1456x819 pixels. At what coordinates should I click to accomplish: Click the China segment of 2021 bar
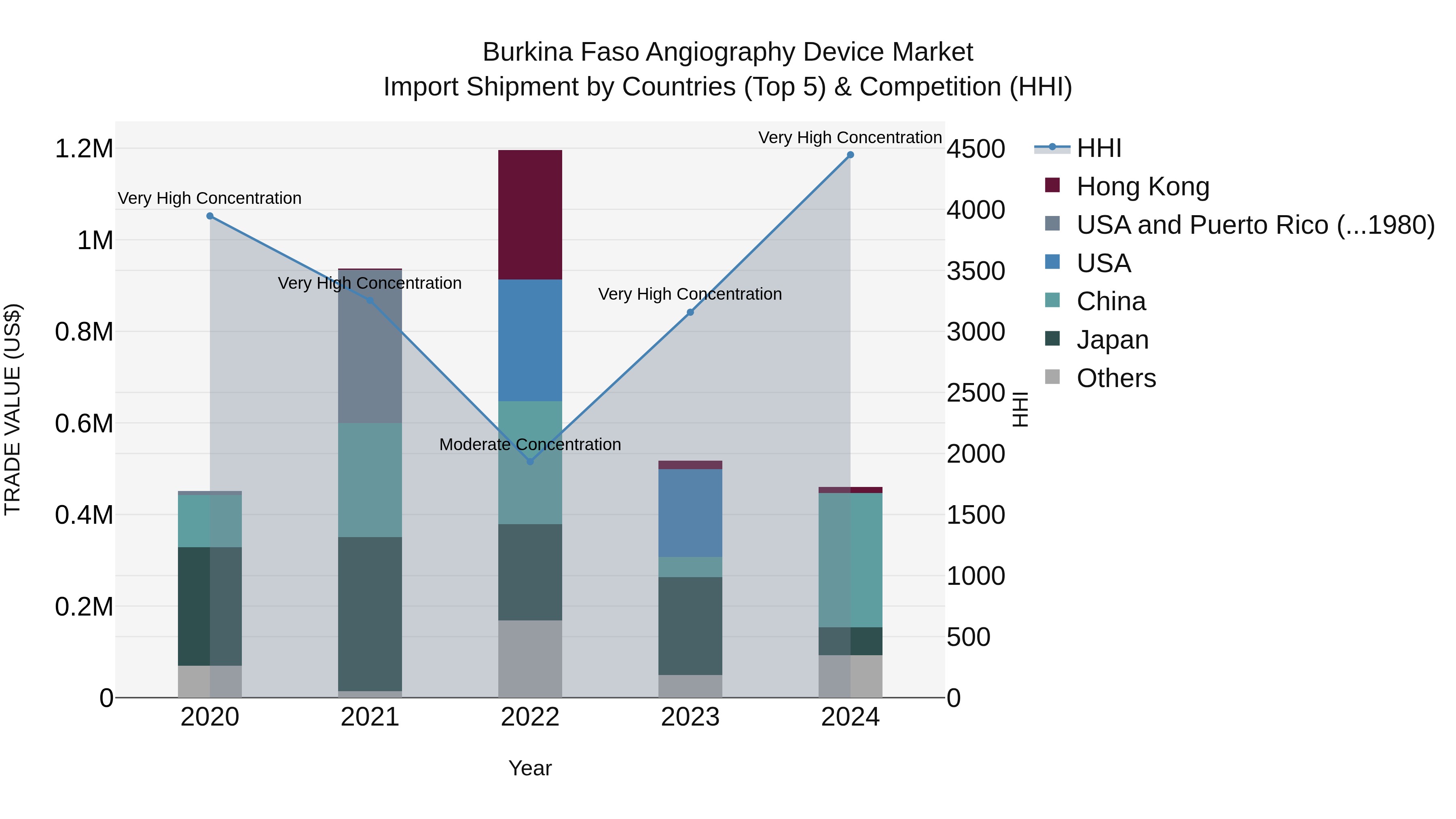pos(370,480)
